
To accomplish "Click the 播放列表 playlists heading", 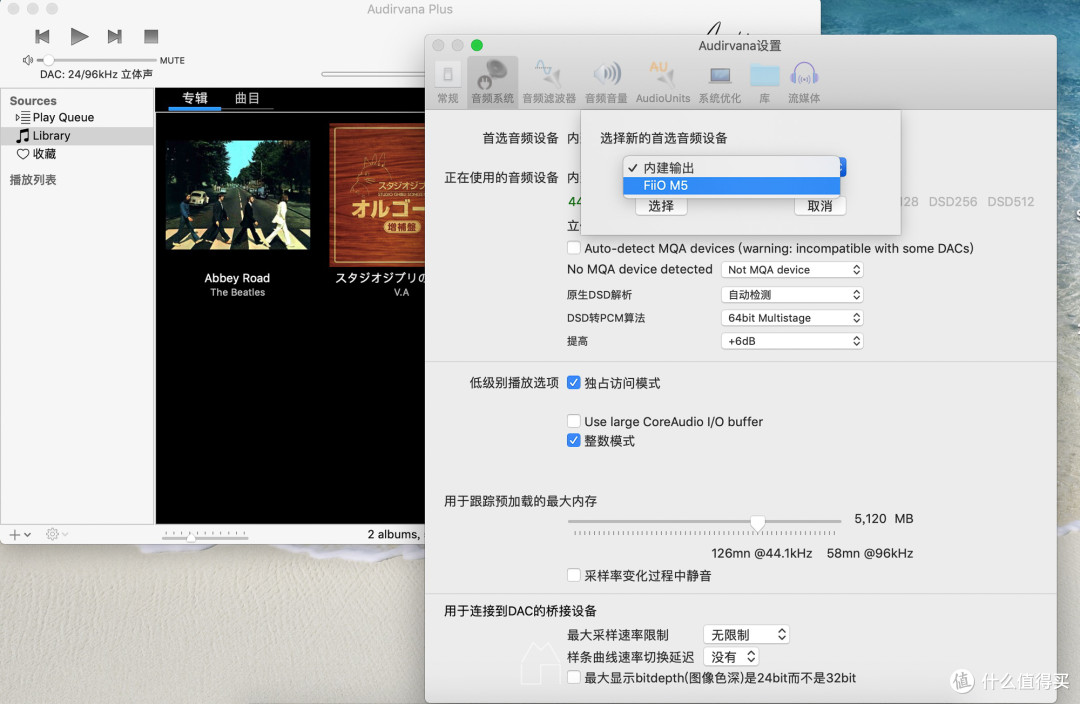I will pyautogui.click(x=33, y=180).
